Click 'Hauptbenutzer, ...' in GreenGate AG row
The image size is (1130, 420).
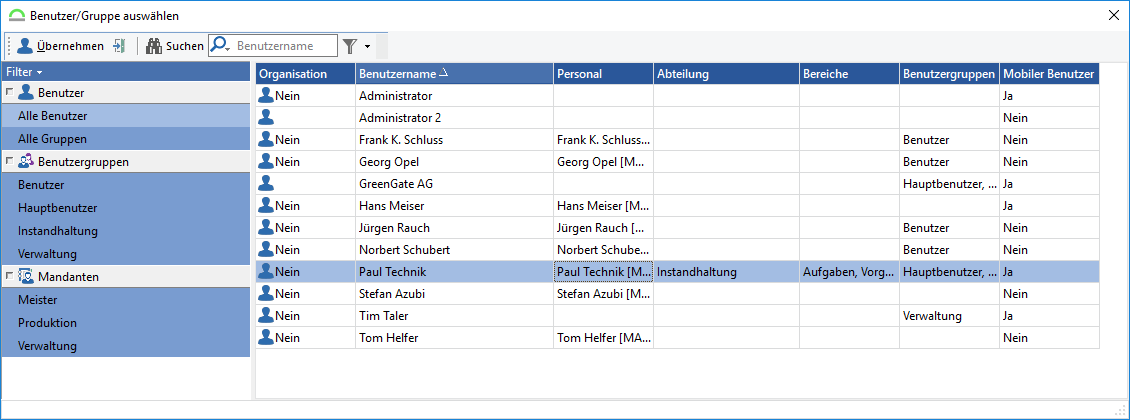[x=950, y=184]
